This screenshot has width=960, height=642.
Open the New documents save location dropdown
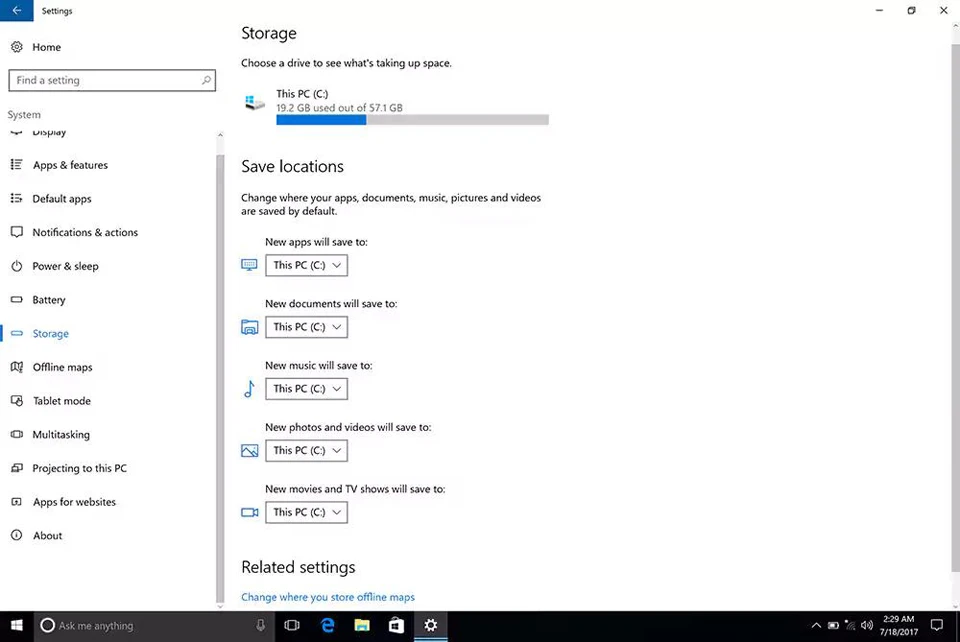point(306,327)
